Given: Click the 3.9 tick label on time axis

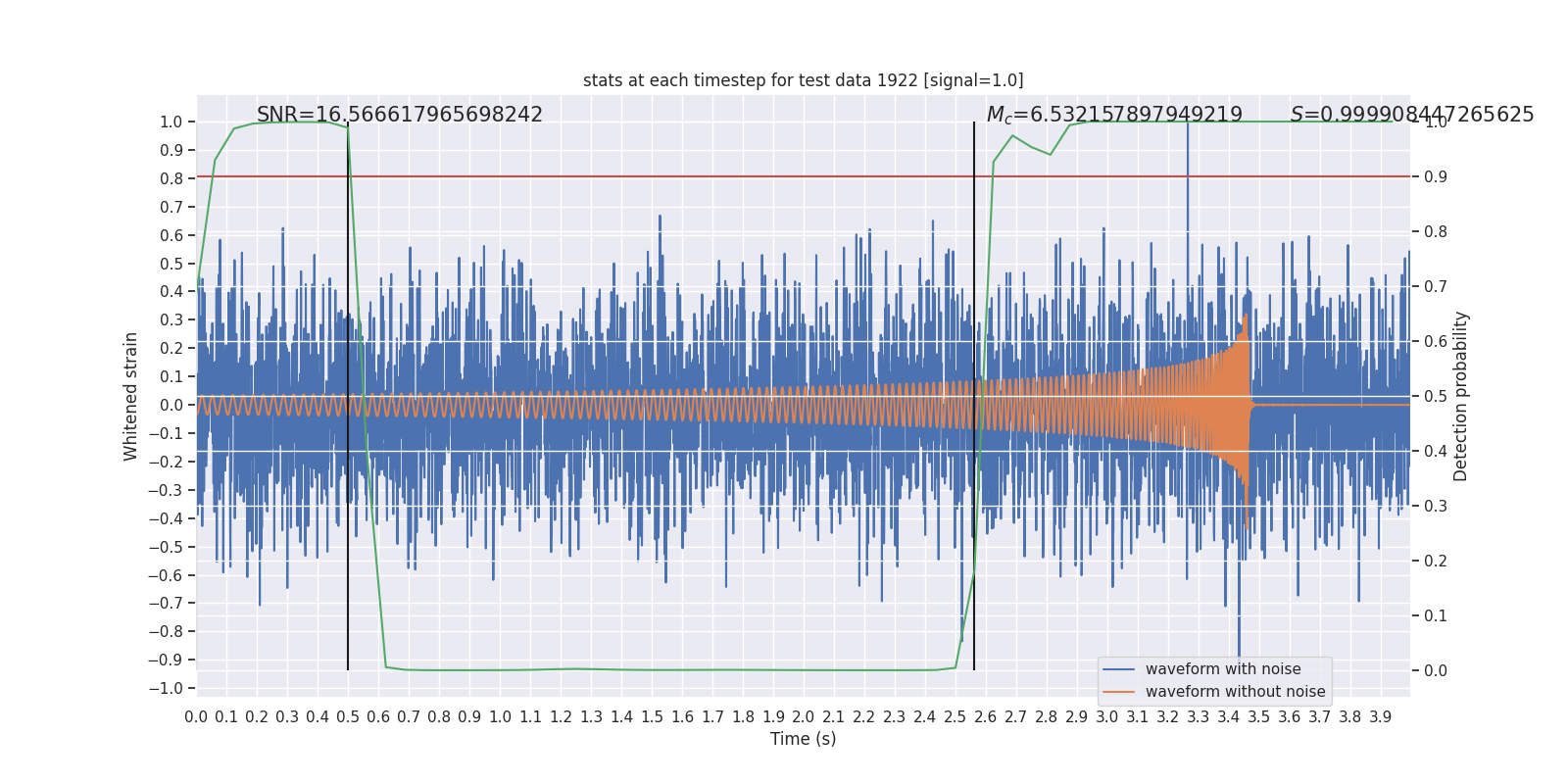Looking at the screenshot, I should [1380, 717].
